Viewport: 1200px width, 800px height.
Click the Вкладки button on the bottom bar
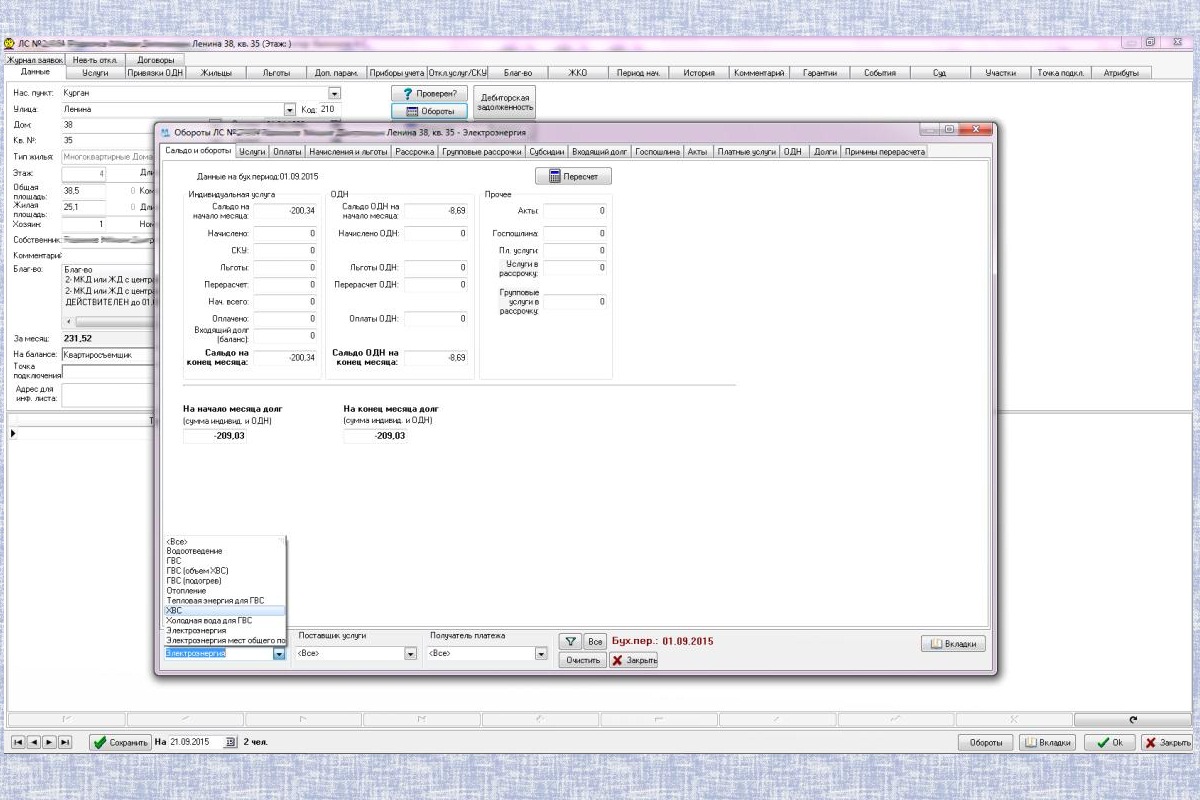coord(1048,742)
